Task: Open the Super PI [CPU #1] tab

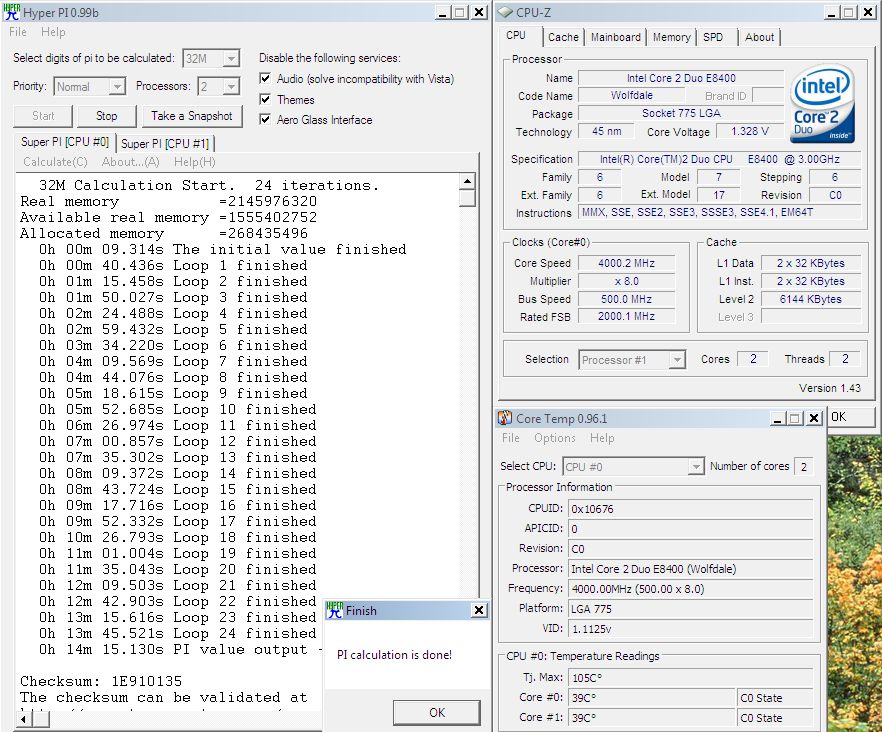Action: point(165,143)
